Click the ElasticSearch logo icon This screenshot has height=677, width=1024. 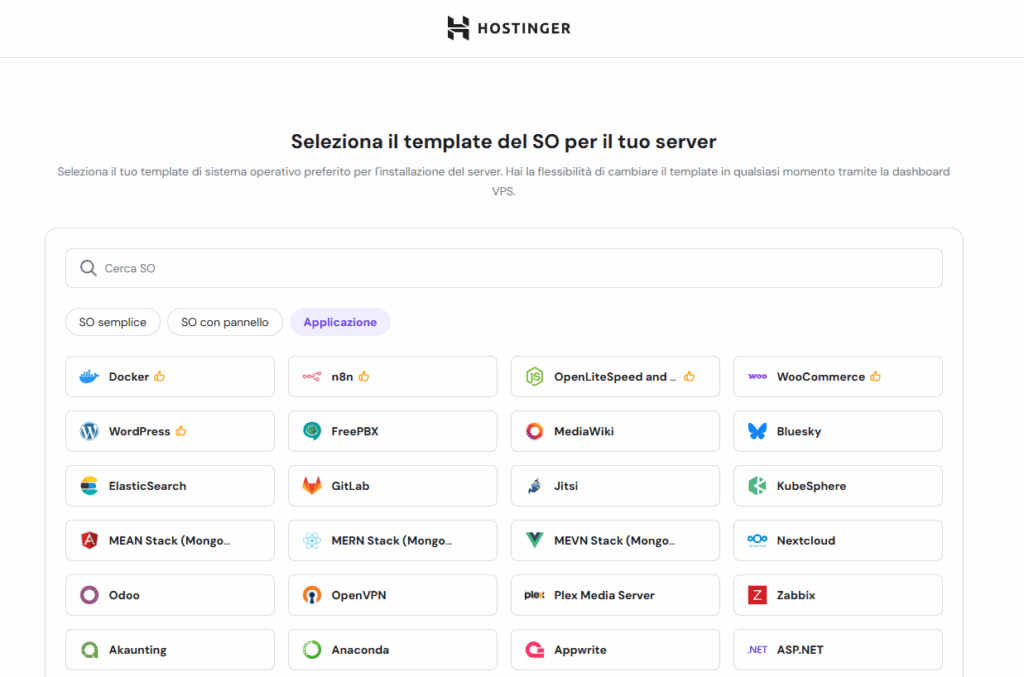coord(89,486)
